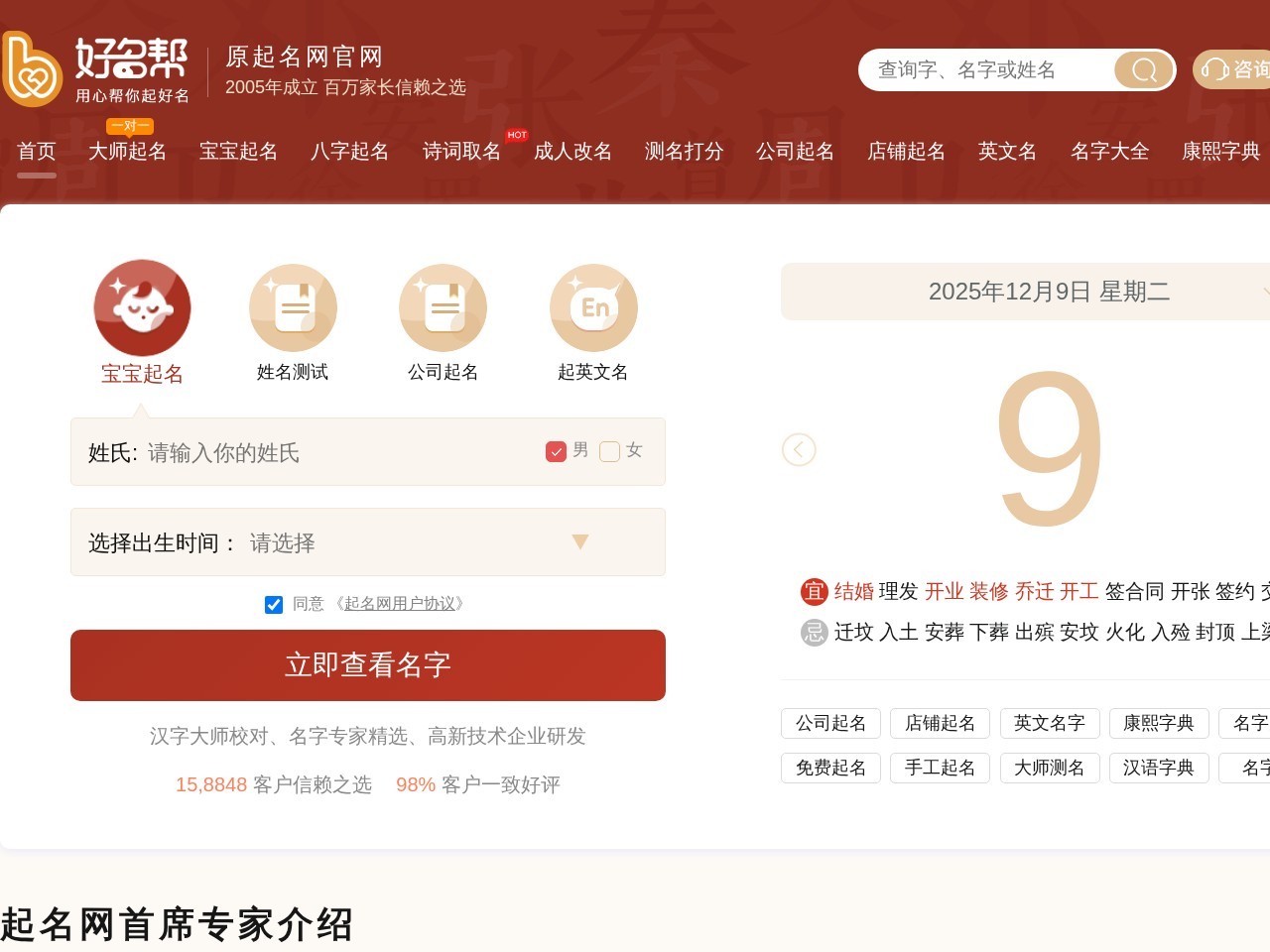Expand the date picker beside 2025年12月9日
This screenshot has height=952, width=1270.
(1265, 292)
